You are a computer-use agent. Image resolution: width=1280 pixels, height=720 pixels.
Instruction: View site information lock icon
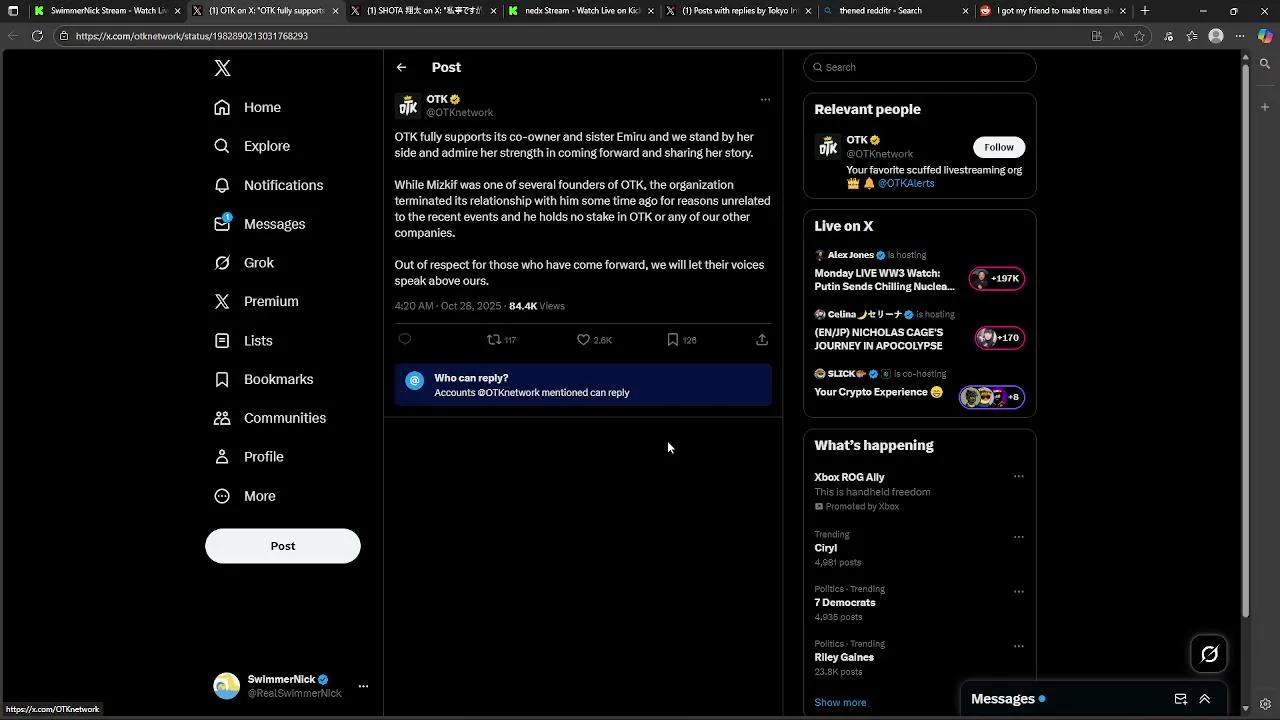coord(64,36)
